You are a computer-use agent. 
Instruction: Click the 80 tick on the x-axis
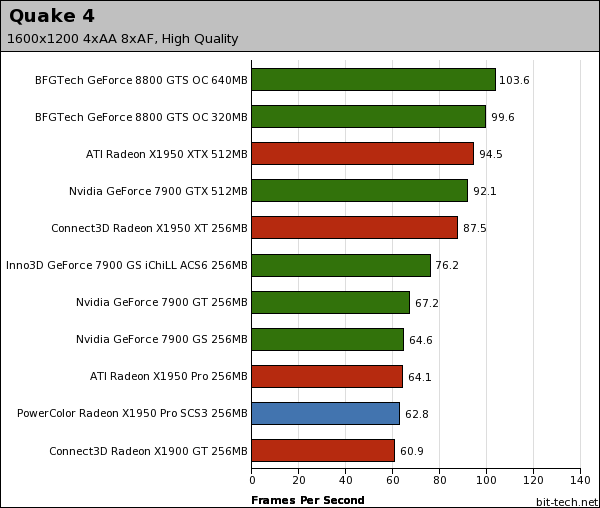(x=440, y=480)
